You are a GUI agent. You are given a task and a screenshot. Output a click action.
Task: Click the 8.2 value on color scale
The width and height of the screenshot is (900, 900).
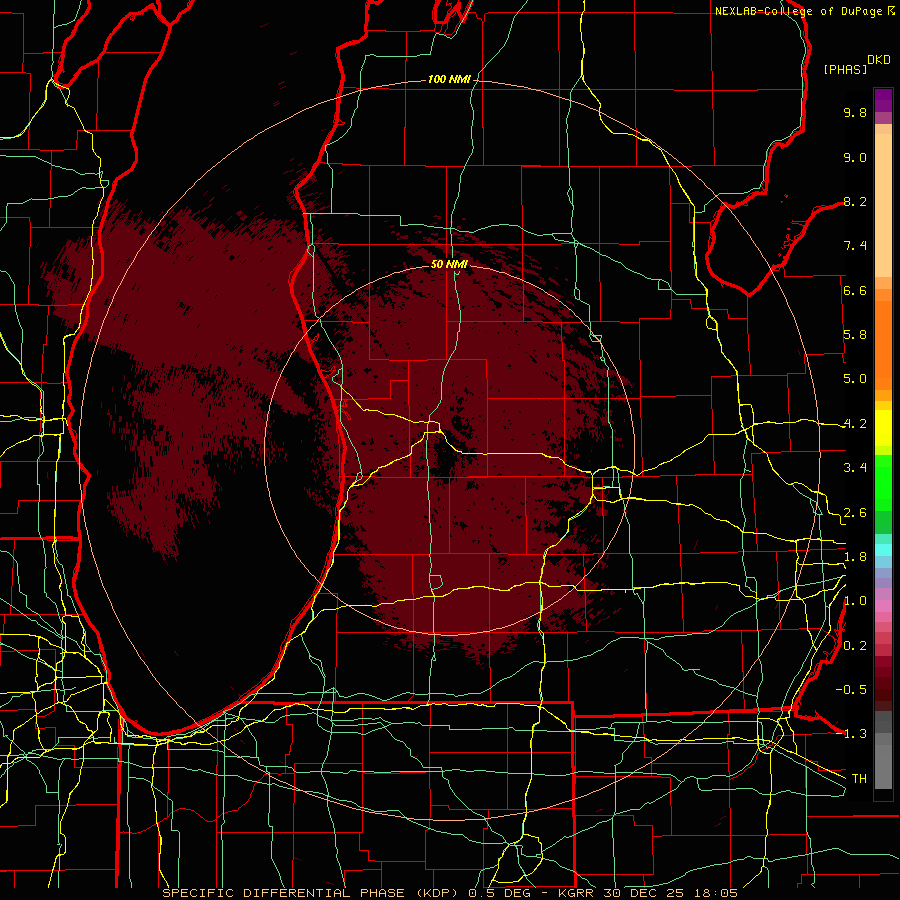pyautogui.click(x=855, y=201)
